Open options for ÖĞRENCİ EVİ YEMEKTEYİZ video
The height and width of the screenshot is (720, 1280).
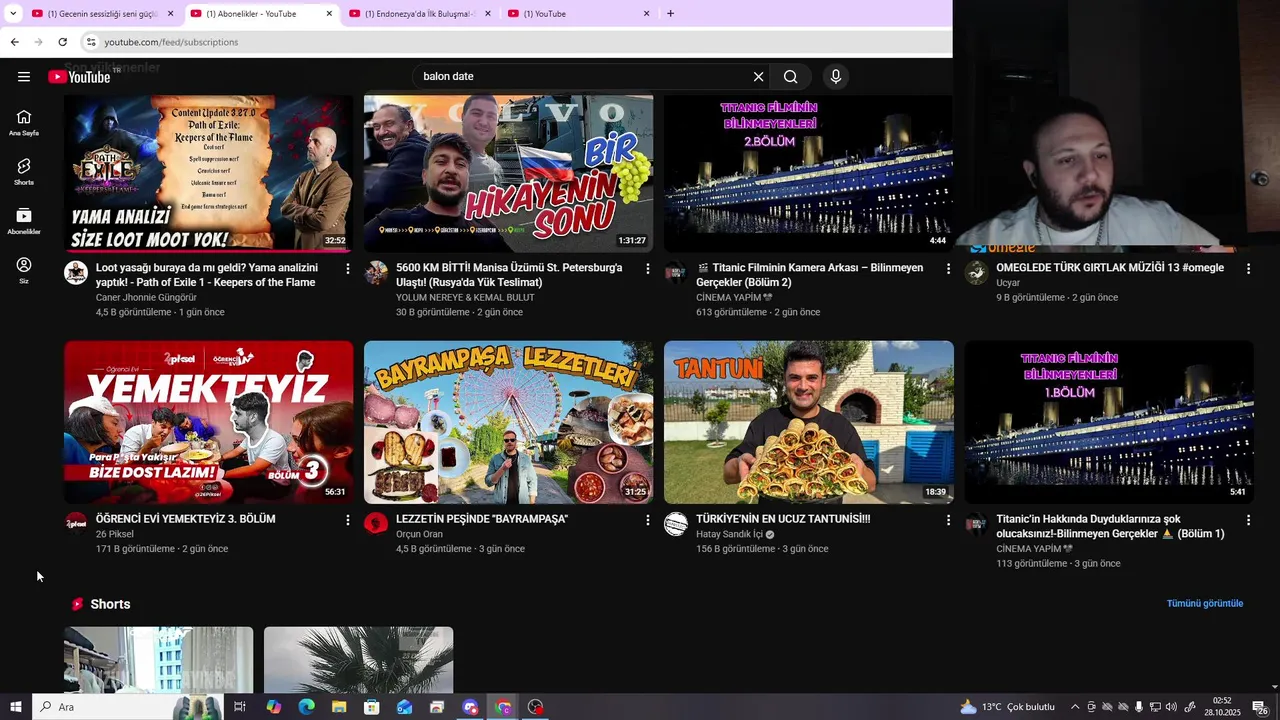pos(348,520)
